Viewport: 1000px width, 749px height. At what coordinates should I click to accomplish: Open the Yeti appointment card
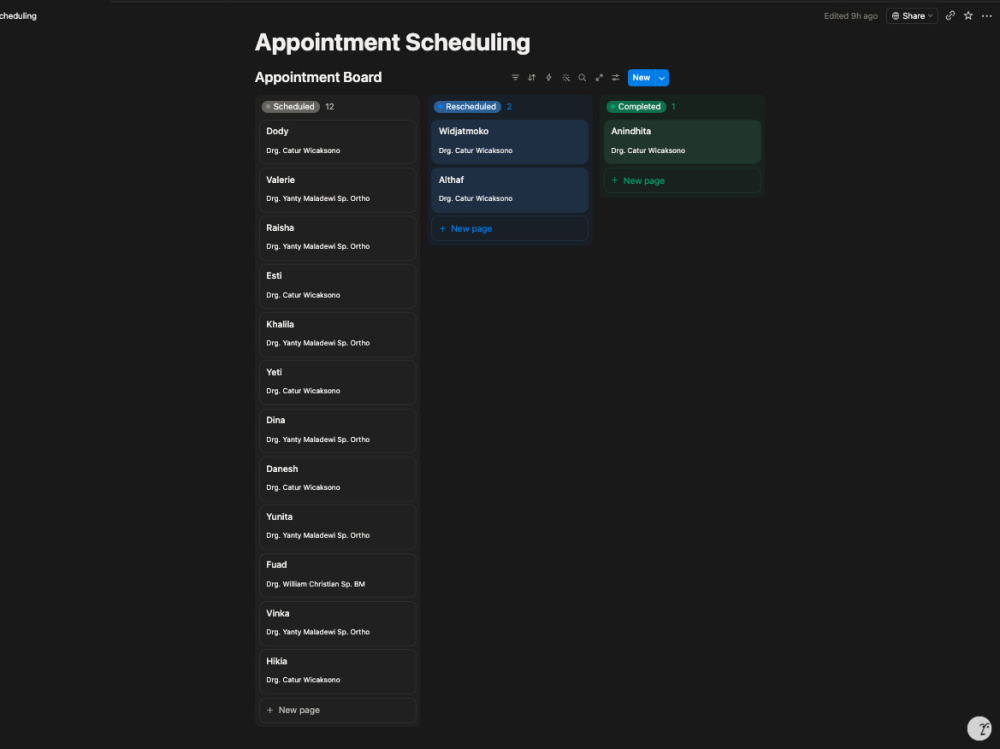click(338, 383)
